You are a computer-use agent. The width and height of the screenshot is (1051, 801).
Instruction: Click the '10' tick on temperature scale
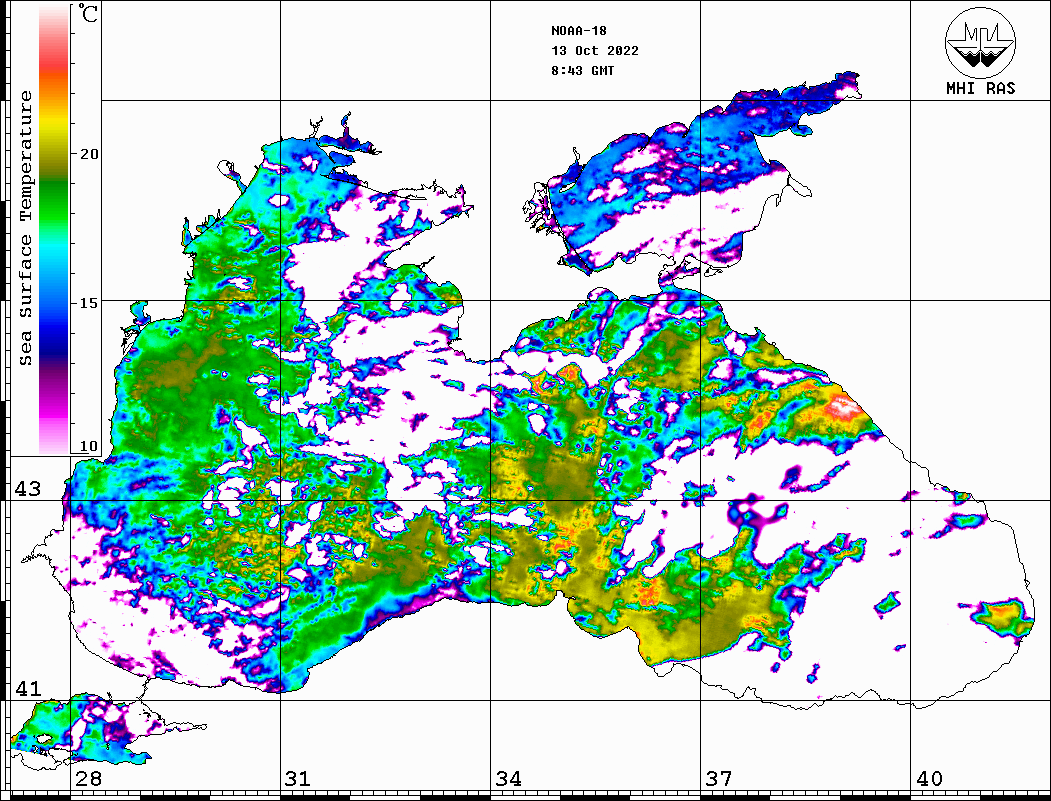coord(88,446)
